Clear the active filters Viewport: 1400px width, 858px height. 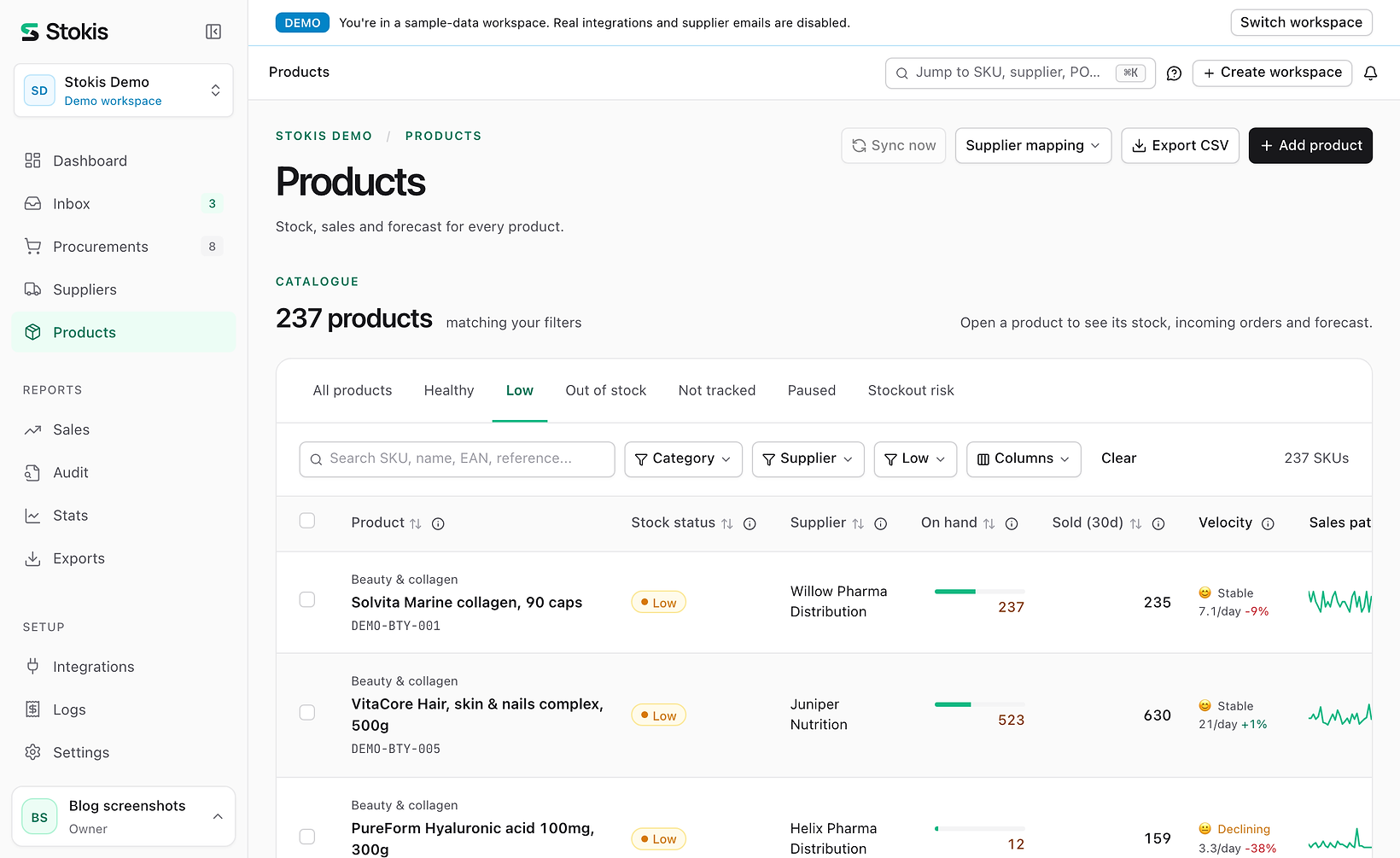coord(1118,458)
